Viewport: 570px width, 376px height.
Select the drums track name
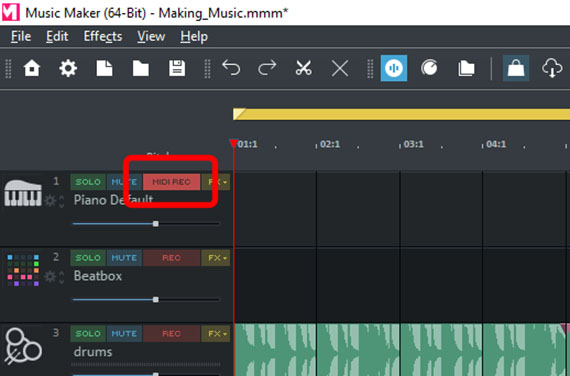(93, 352)
